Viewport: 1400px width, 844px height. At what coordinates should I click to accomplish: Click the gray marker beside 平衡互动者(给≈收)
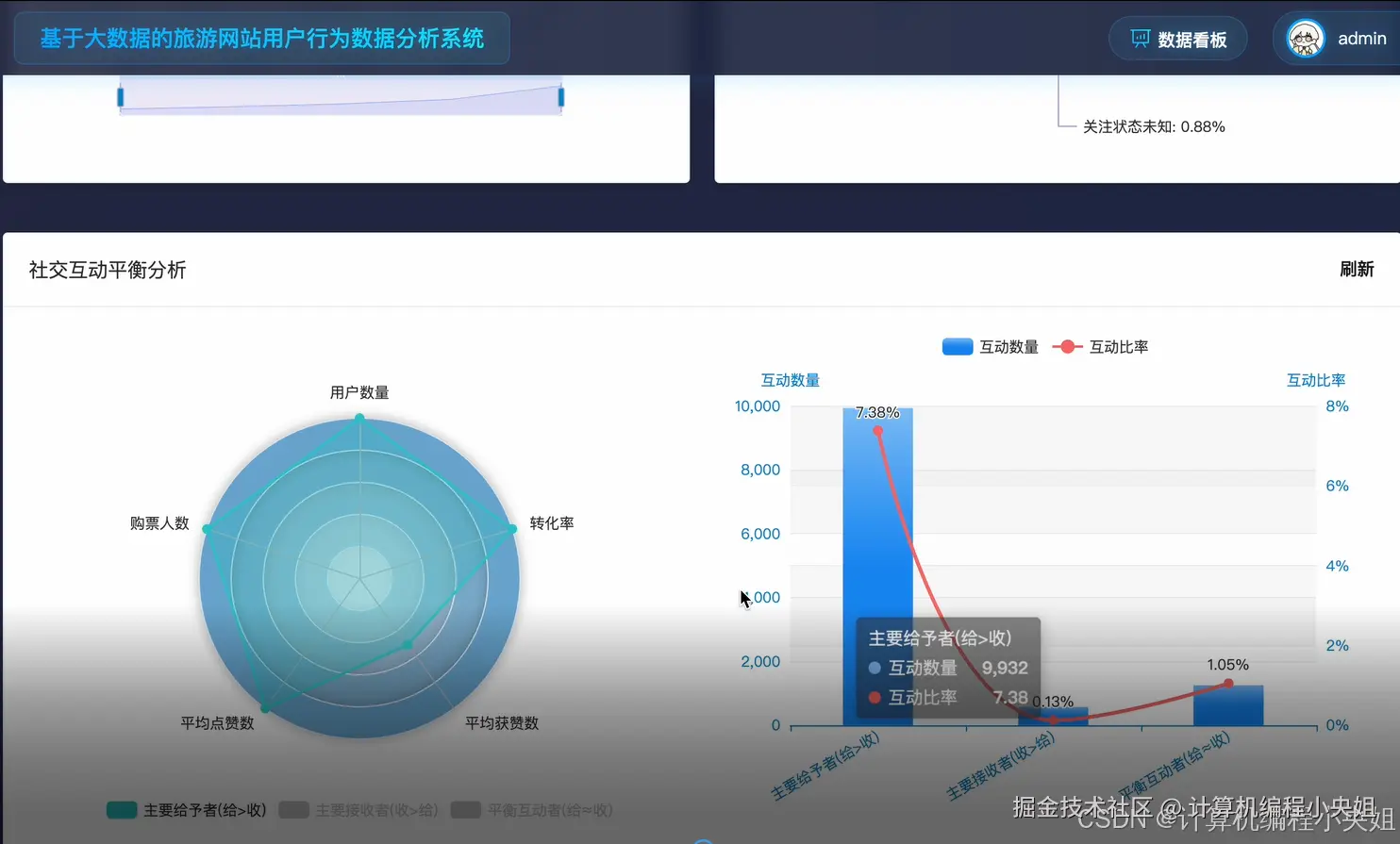click(x=464, y=810)
